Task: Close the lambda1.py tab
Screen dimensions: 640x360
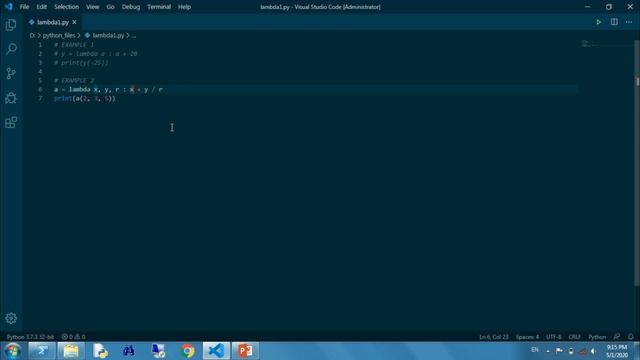Action: (x=74, y=22)
